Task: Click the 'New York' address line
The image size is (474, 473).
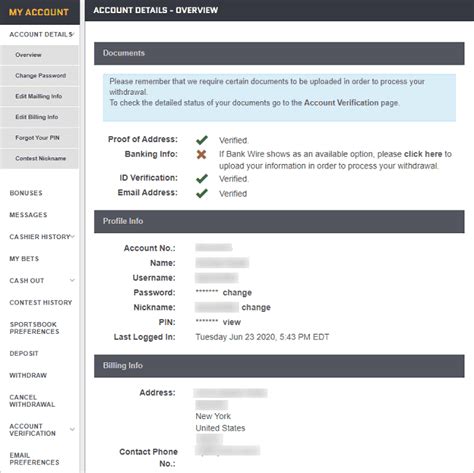Action: (x=213, y=416)
